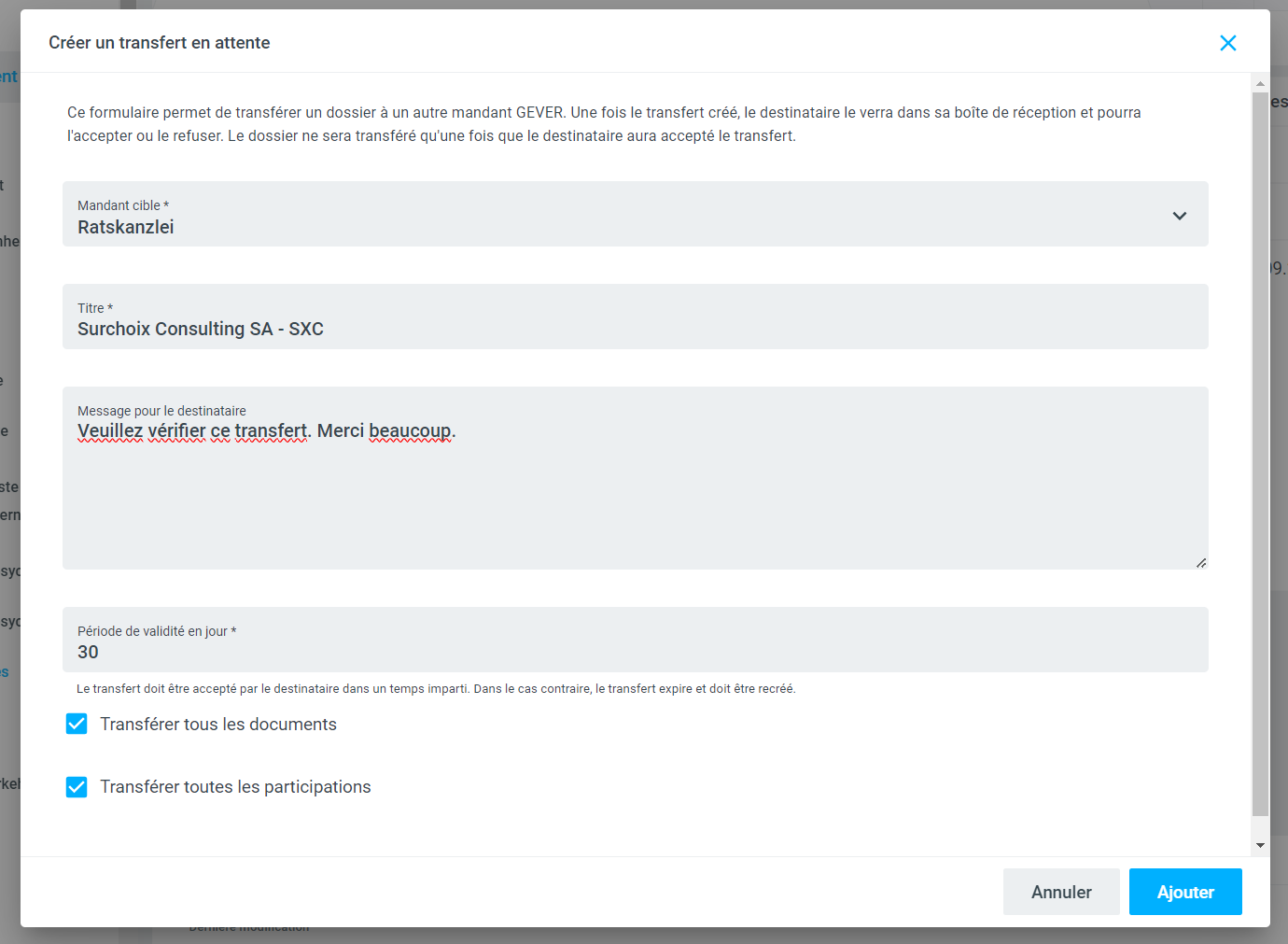Click the Ratskanzlei value in Mandant cible
The width and height of the screenshot is (1288, 944).
tap(126, 227)
